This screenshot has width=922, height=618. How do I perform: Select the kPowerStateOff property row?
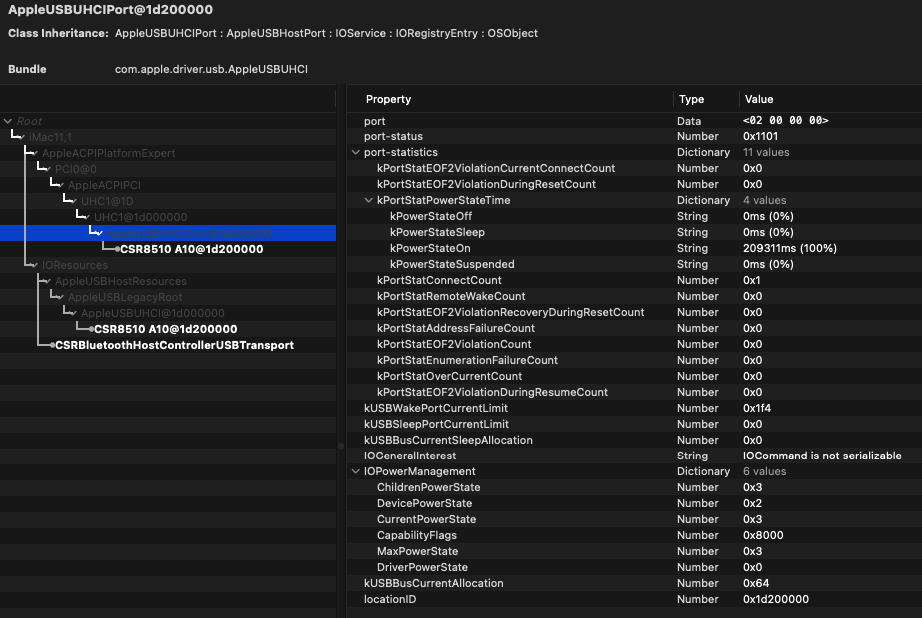click(634, 216)
